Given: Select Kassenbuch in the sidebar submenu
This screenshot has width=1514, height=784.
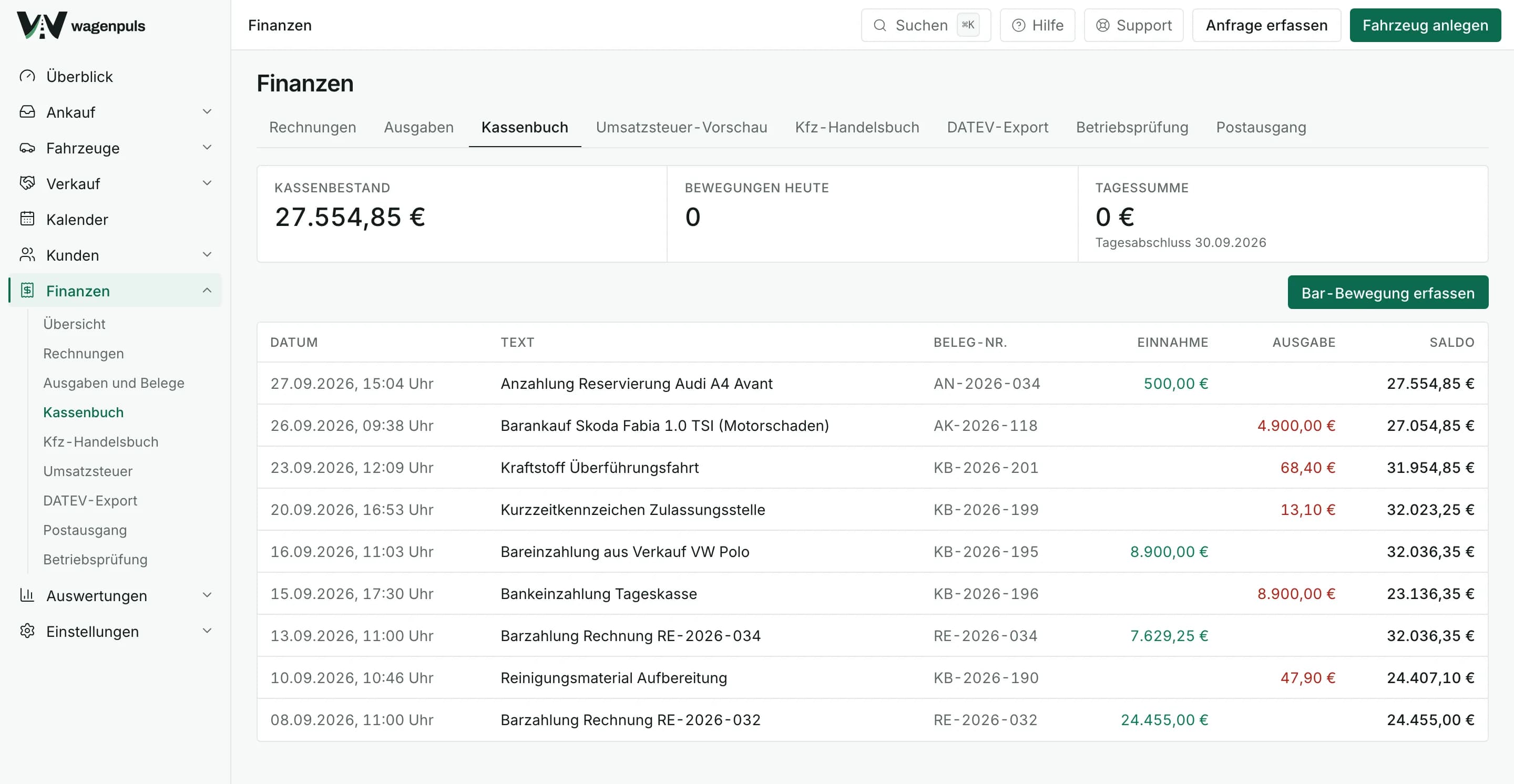Looking at the screenshot, I should tap(84, 412).
